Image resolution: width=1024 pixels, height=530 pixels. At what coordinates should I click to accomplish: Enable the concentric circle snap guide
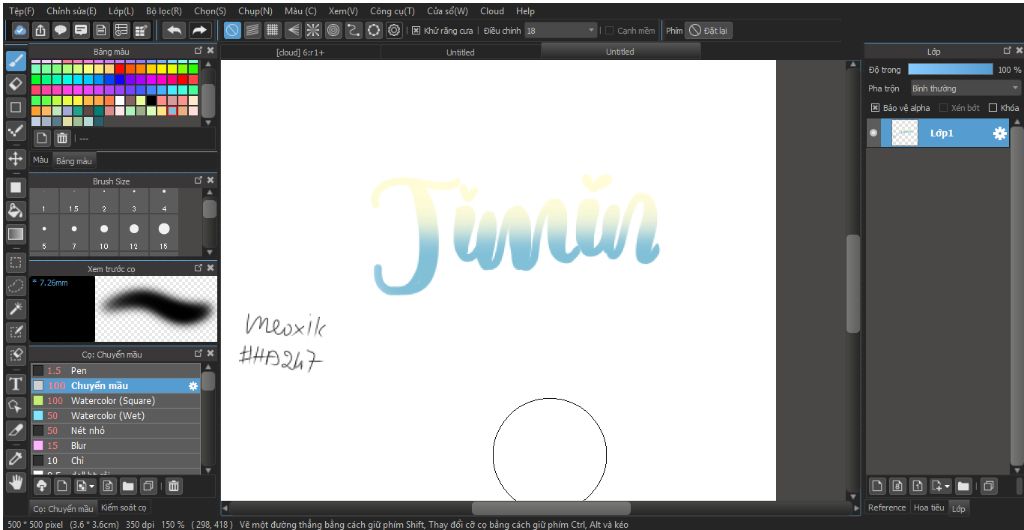click(333, 30)
